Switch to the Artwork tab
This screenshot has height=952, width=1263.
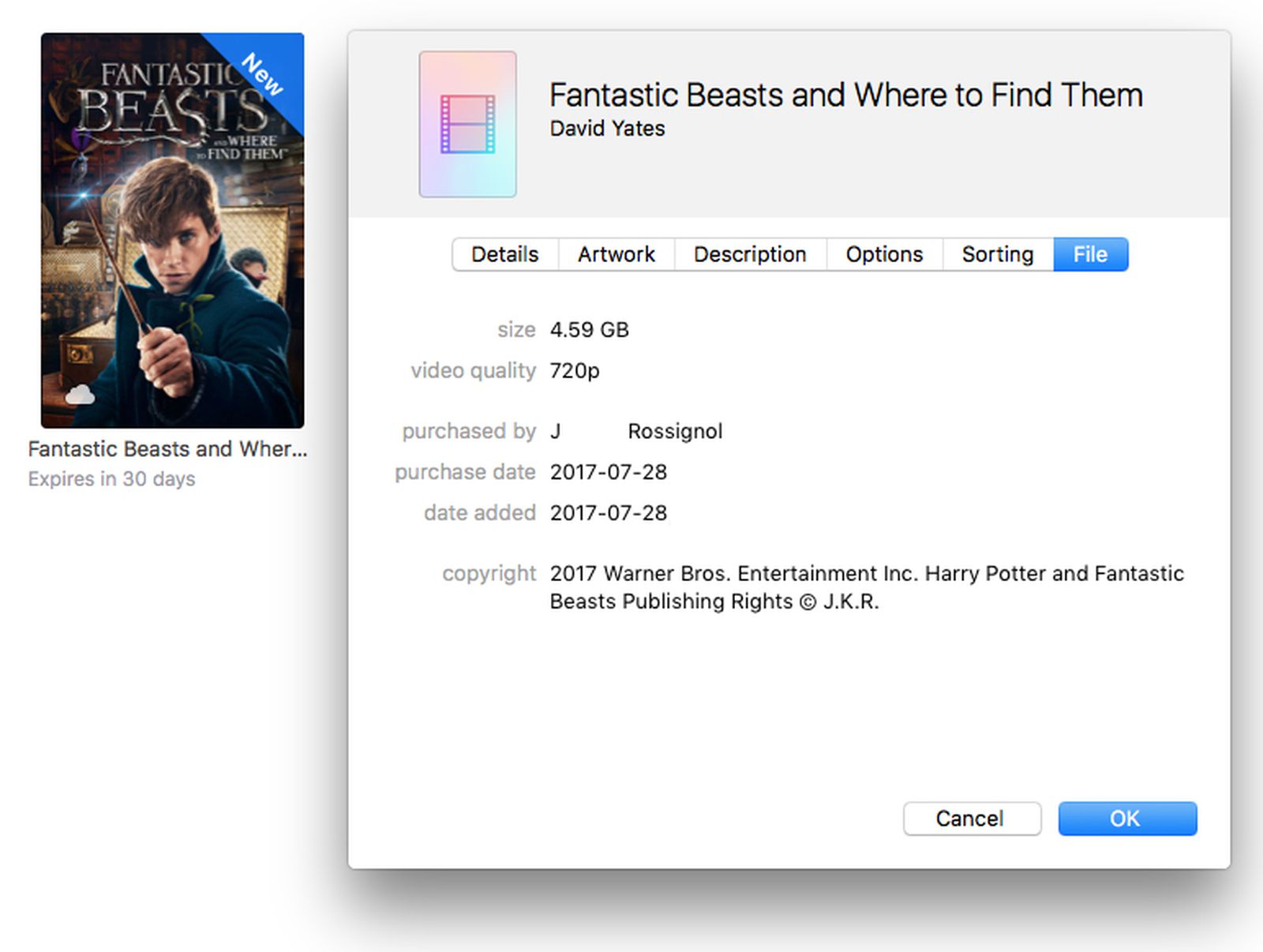(x=616, y=254)
